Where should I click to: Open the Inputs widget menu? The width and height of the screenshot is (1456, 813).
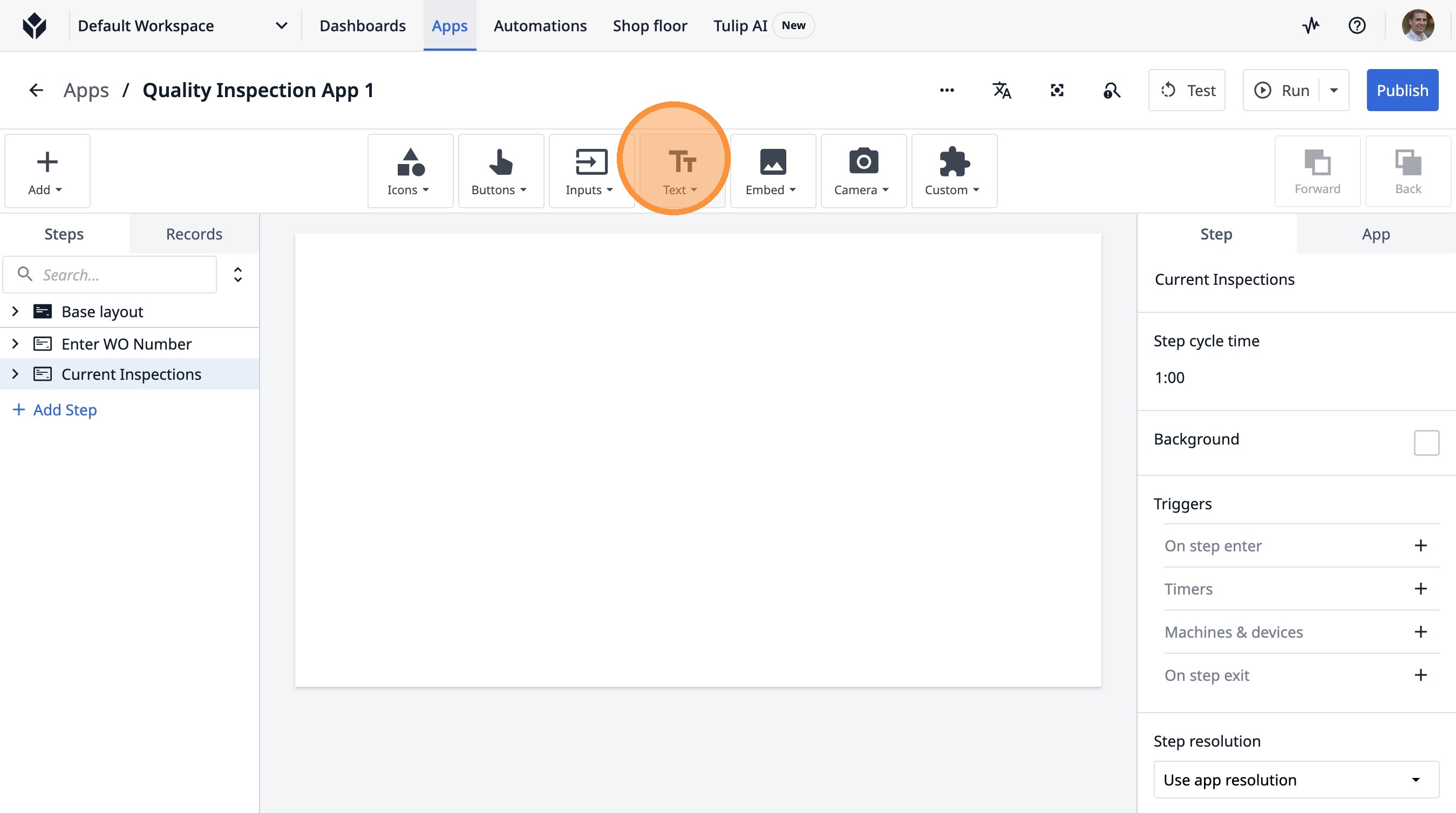[x=590, y=171]
